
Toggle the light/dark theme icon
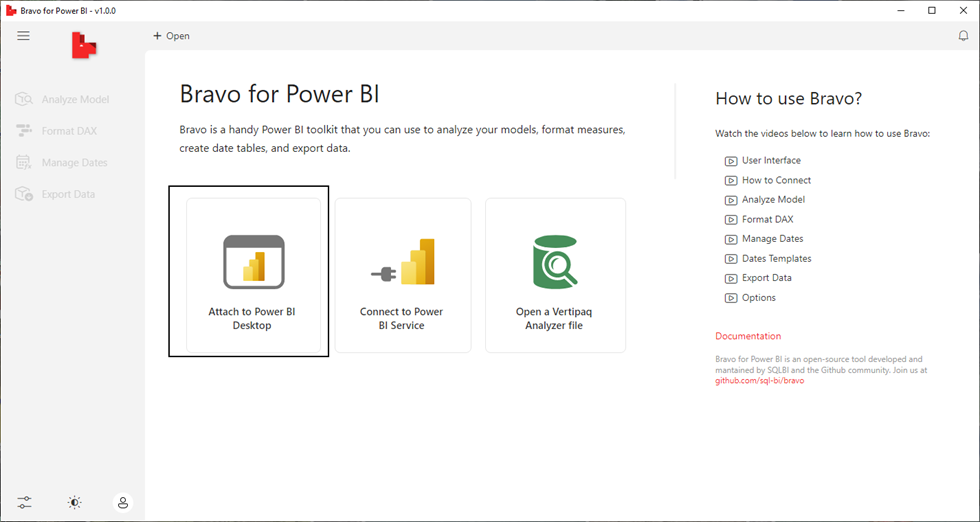coord(74,502)
